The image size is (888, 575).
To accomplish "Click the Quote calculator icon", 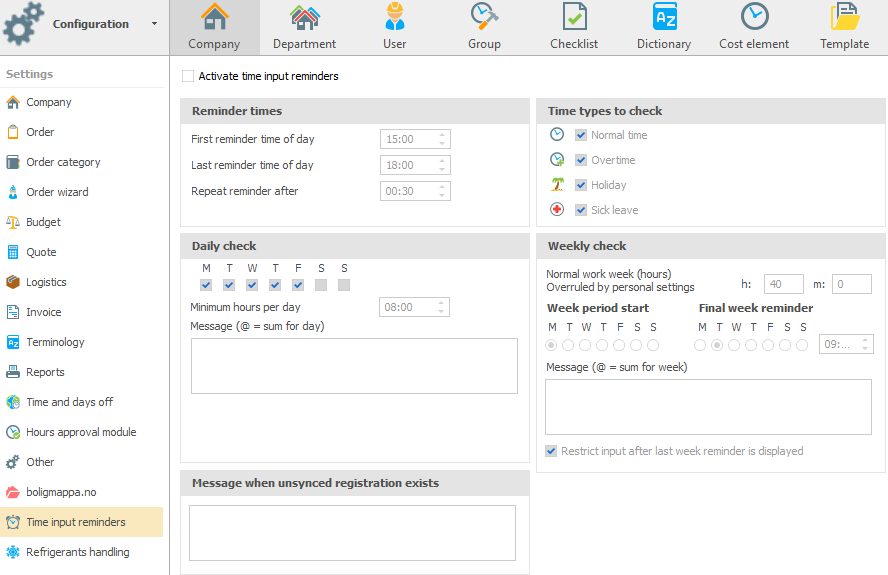I will [13, 252].
